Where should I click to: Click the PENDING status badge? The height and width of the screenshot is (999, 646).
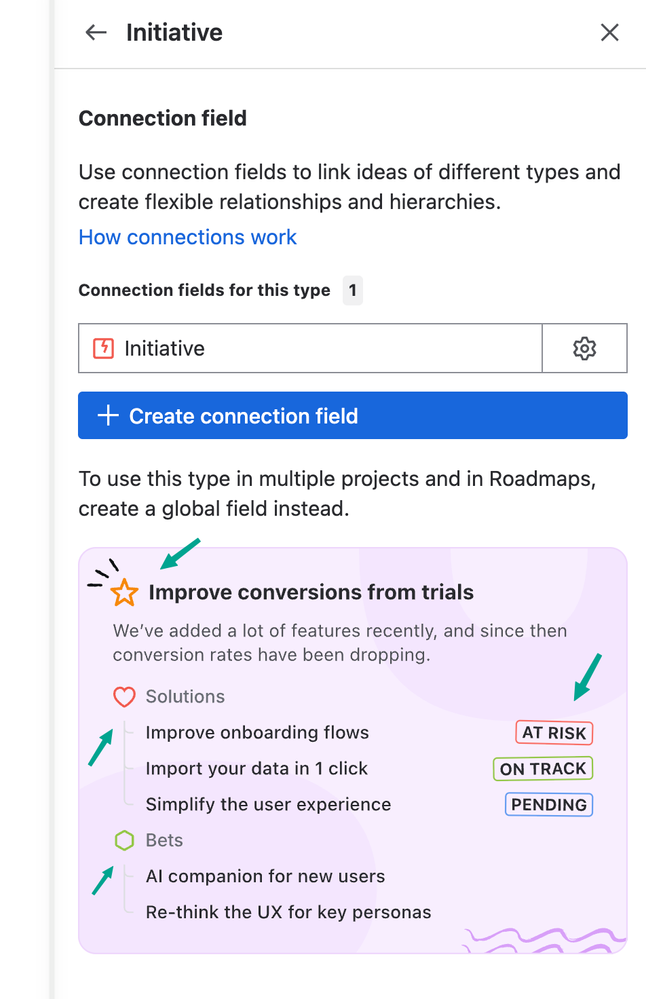tap(549, 805)
